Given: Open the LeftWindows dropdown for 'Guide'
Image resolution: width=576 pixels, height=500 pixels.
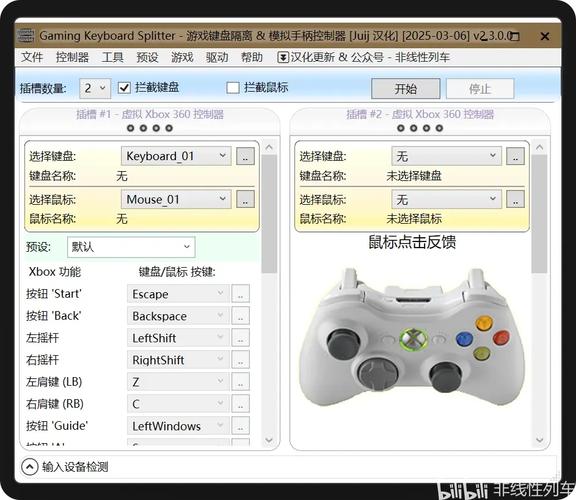Looking at the screenshot, I should point(178,426).
